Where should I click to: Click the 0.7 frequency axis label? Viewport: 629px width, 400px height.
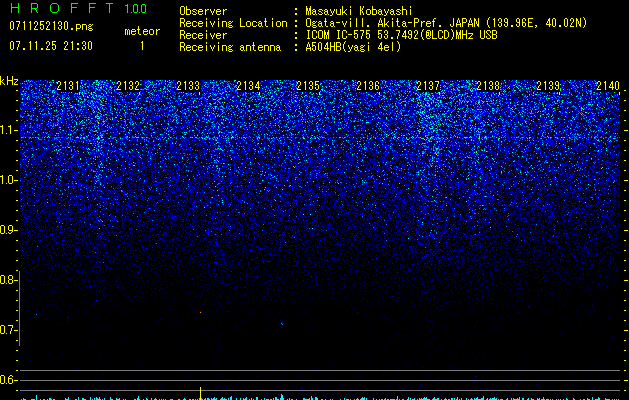7,330
